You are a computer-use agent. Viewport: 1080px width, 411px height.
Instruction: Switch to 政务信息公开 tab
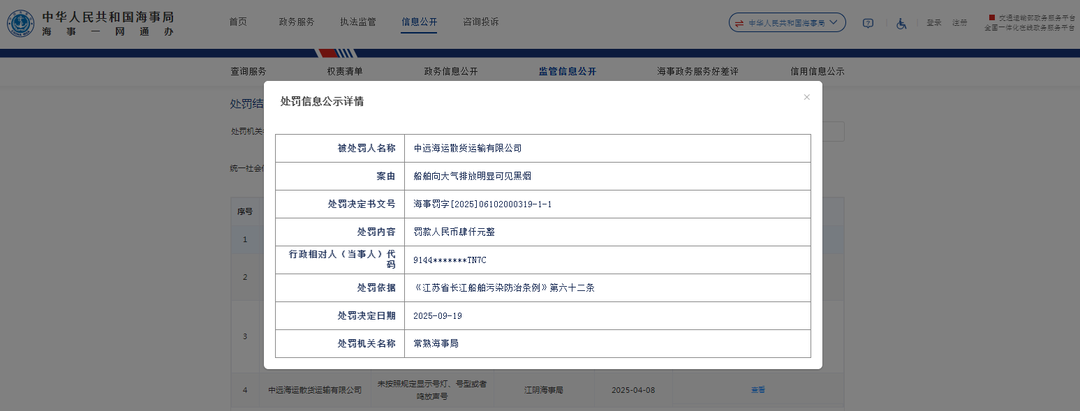pos(451,71)
